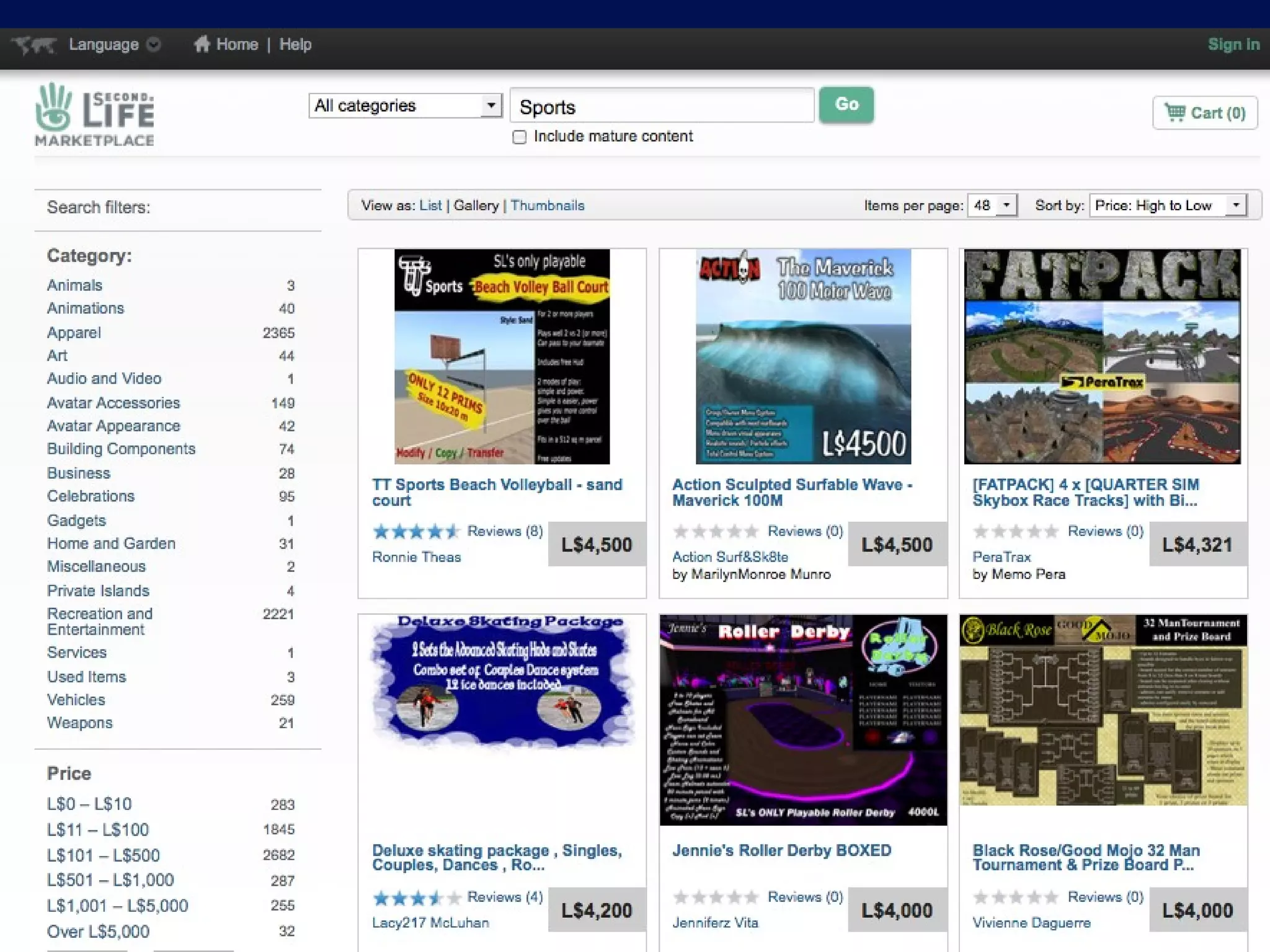
Task: Open the Sort by price dropdown
Action: click(1168, 205)
